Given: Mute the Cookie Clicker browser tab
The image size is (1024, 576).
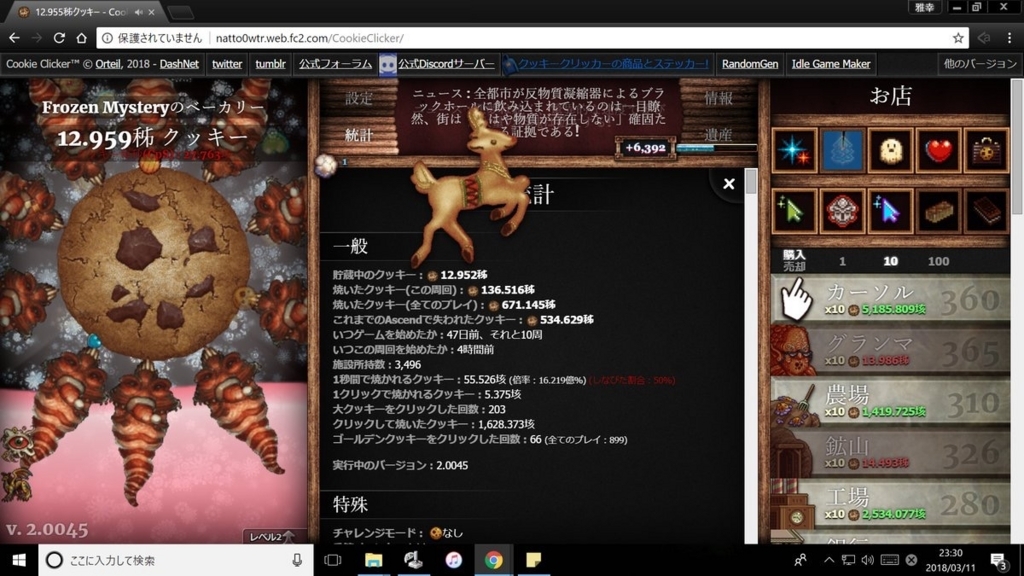Looking at the screenshot, I should coord(138,12).
